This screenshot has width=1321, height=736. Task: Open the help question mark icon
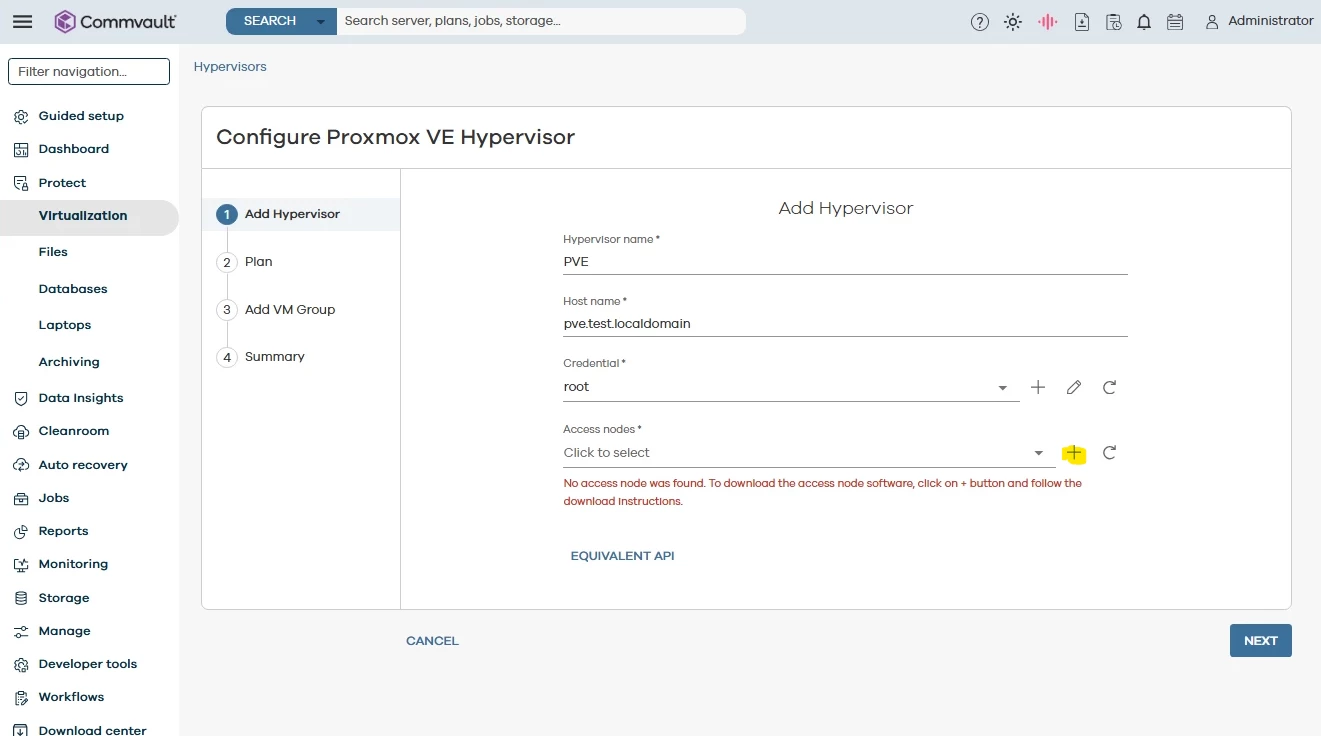tap(980, 22)
